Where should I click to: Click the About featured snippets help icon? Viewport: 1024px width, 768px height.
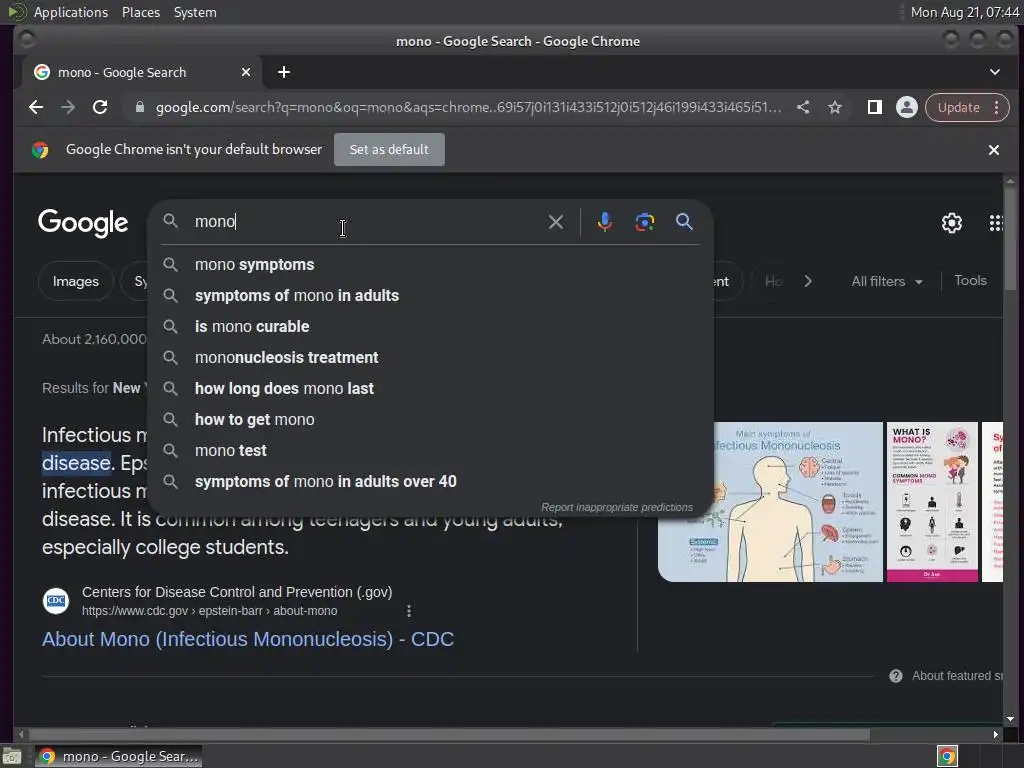click(x=896, y=676)
